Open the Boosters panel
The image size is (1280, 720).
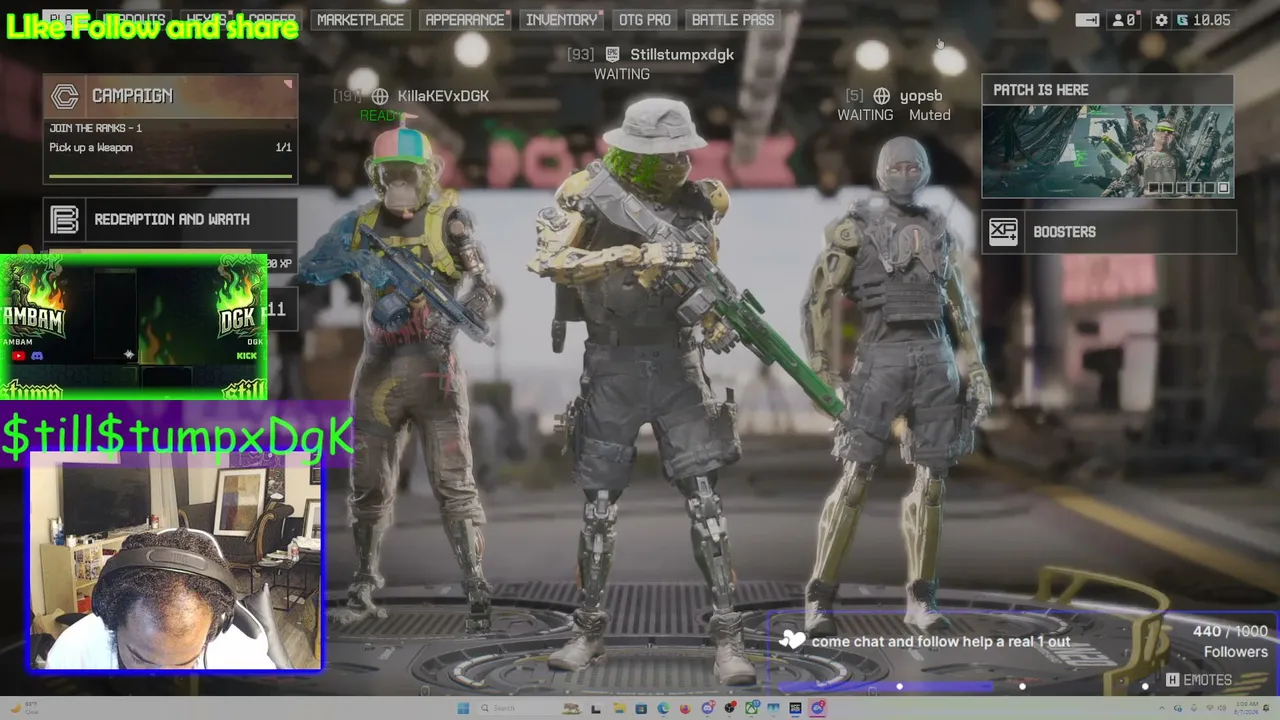1109,232
